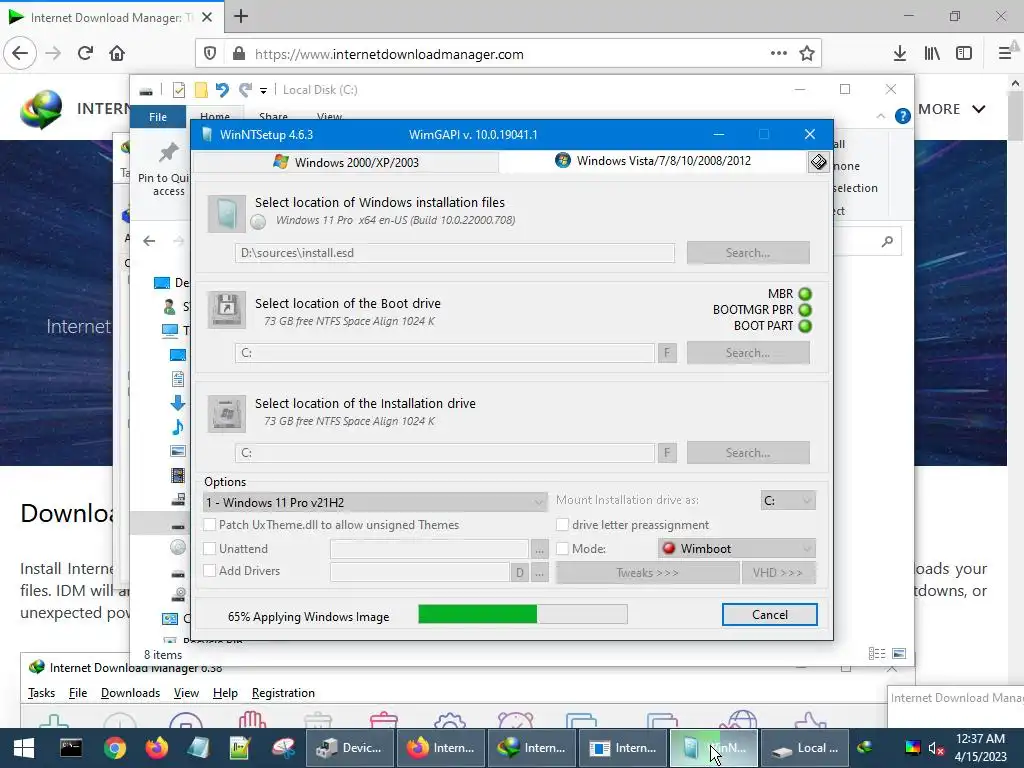Expand the MORE menu on IDM website
Screen dimensions: 1024x768
pos(952,109)
